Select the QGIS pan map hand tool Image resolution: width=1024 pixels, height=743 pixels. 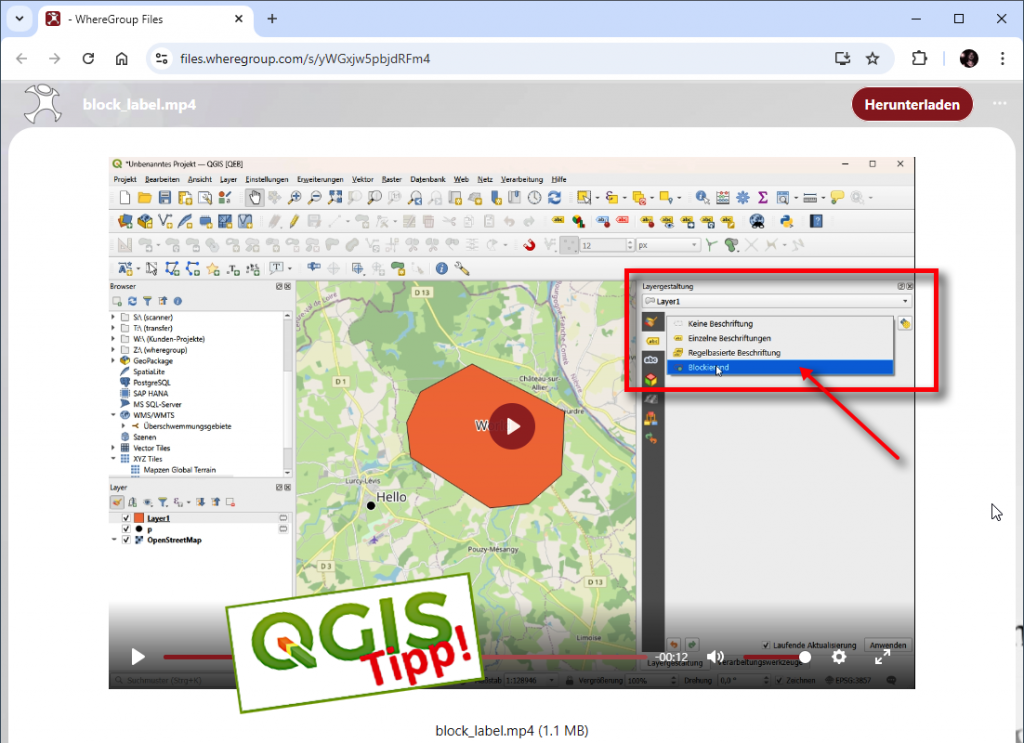pos(255,198)
